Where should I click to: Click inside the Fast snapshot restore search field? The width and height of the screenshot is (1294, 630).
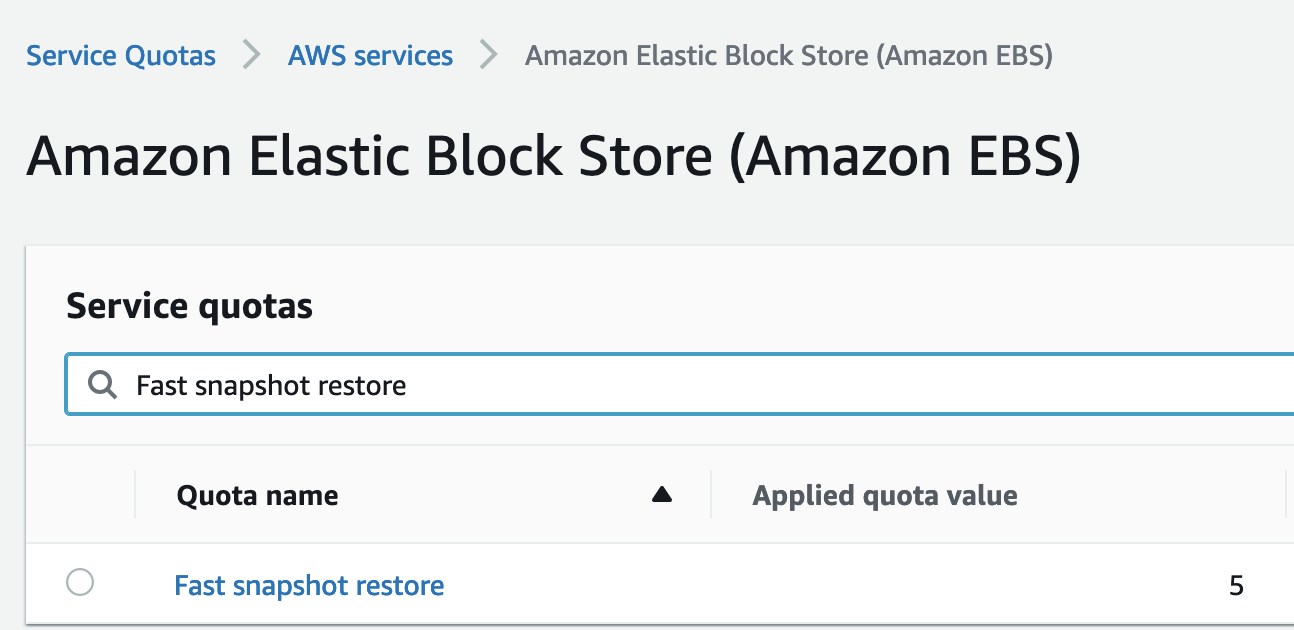(500, 384)
